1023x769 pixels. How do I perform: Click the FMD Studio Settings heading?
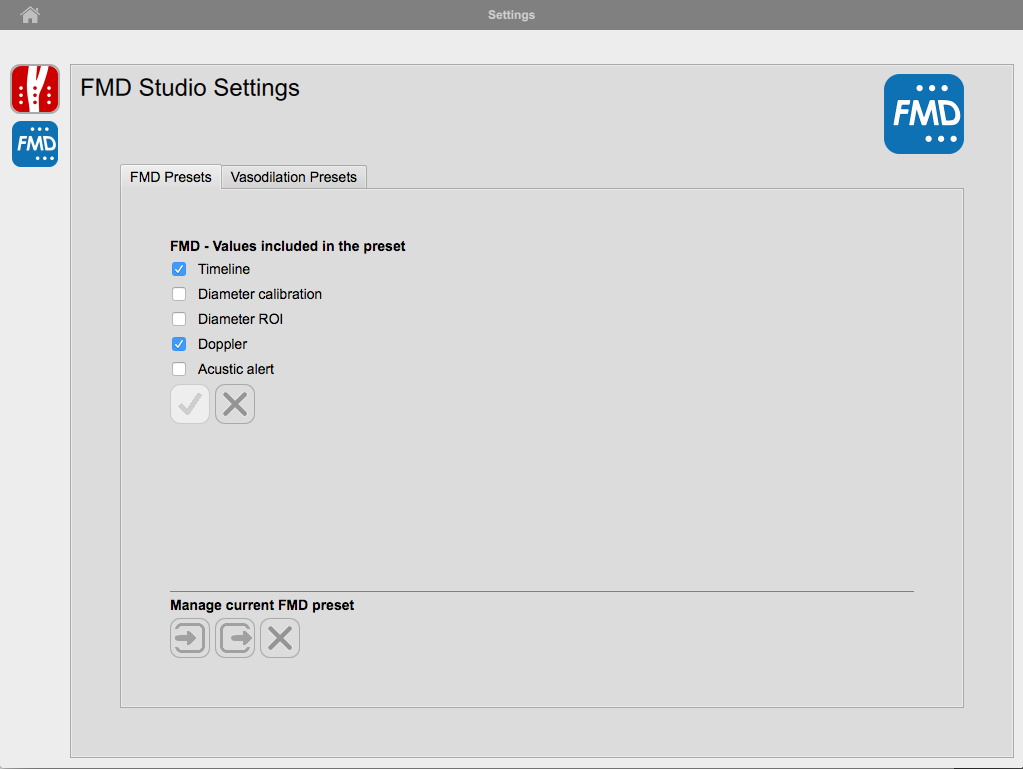pyautogui.click(x=190, y=87)
